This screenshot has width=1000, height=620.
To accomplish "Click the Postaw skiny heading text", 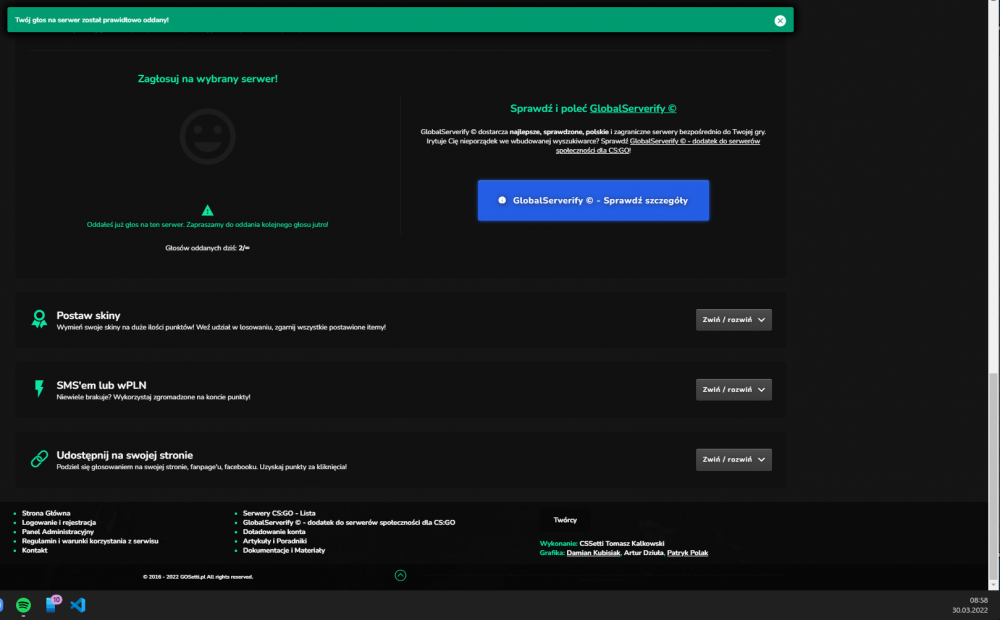I will click(88, 315).
